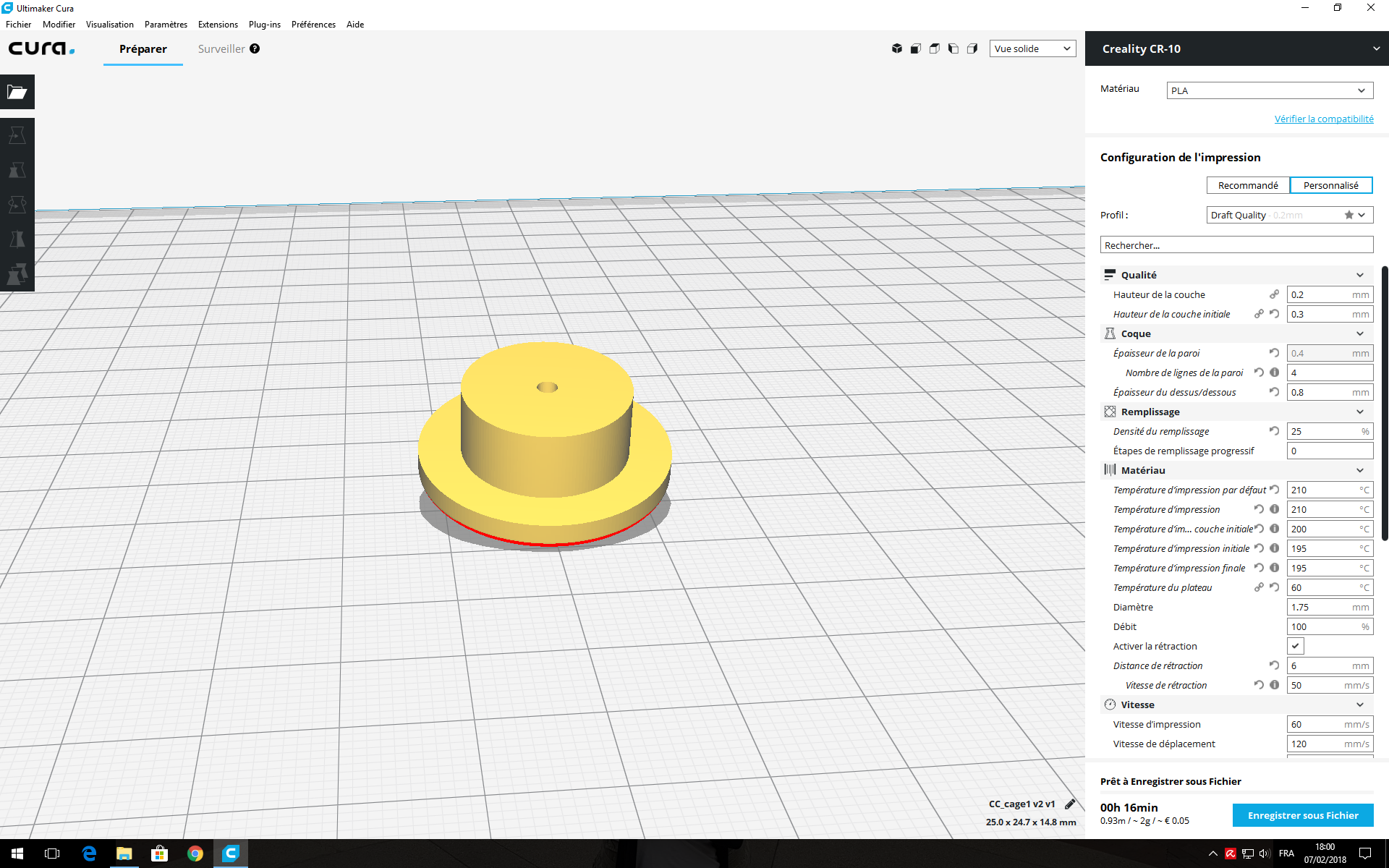This screenshot has width=1389, height=868.
Task: Open file with the folder icon
Action: (x=17, y=92)
